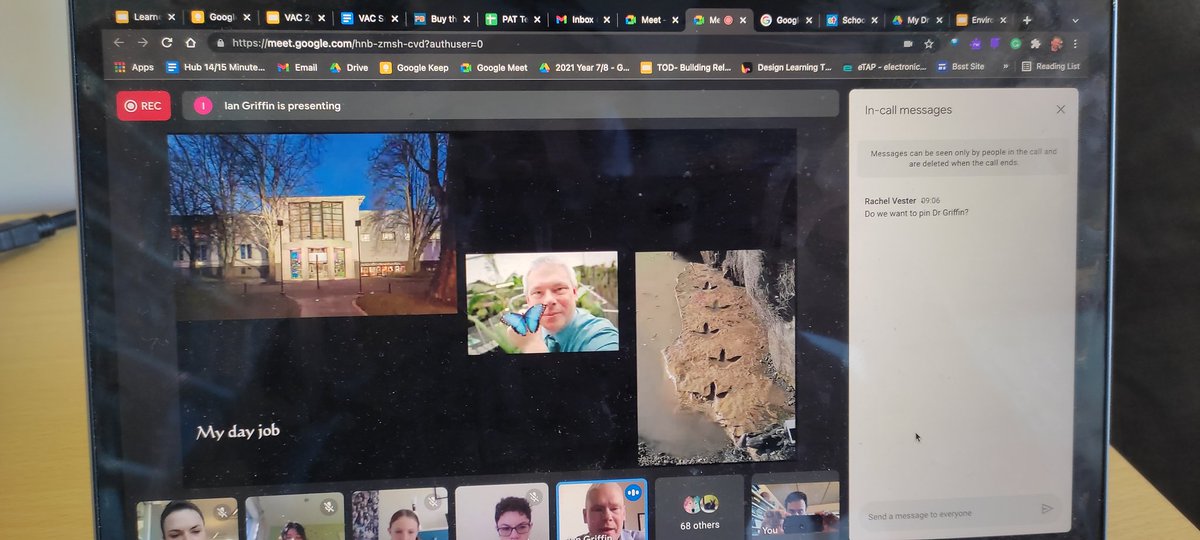The image size is (1200, 540).
Task: Select the Ian Griffin video tile
Action: (x=601, y=510)
